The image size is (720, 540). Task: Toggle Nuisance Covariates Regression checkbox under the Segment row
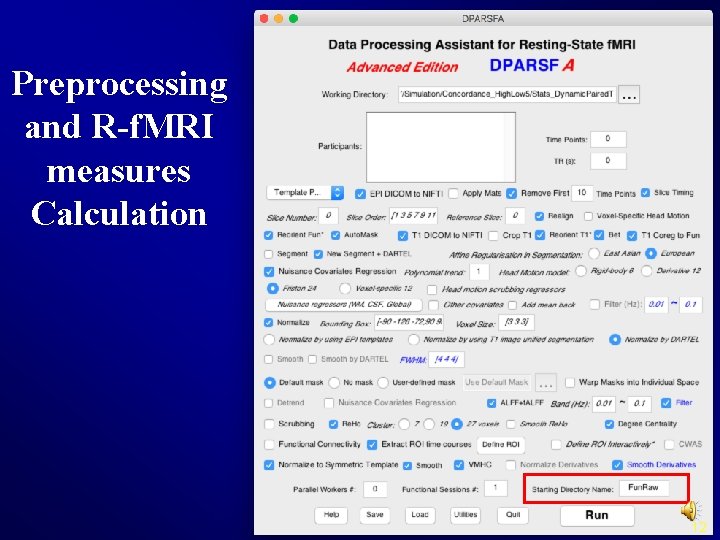[x=269, y=272]
